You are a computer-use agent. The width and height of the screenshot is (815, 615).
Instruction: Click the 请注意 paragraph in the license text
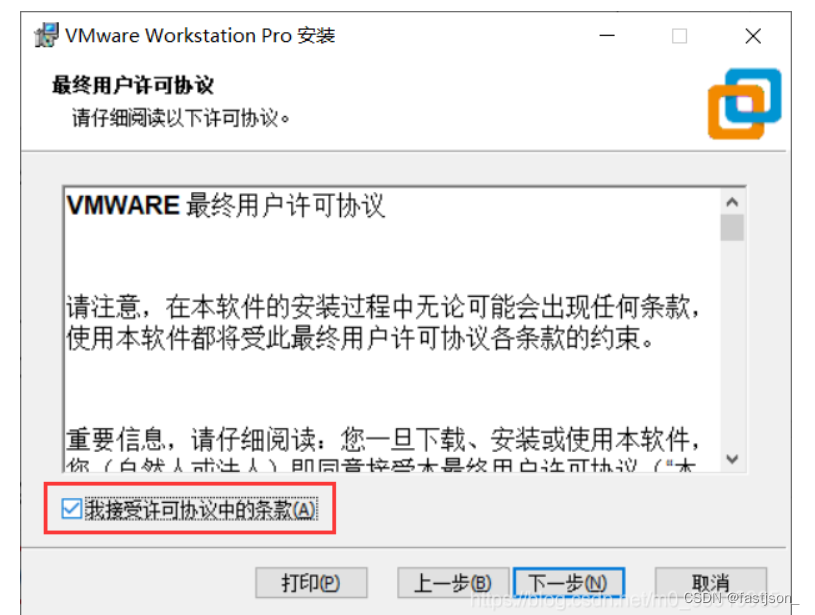tap(383, 322)
